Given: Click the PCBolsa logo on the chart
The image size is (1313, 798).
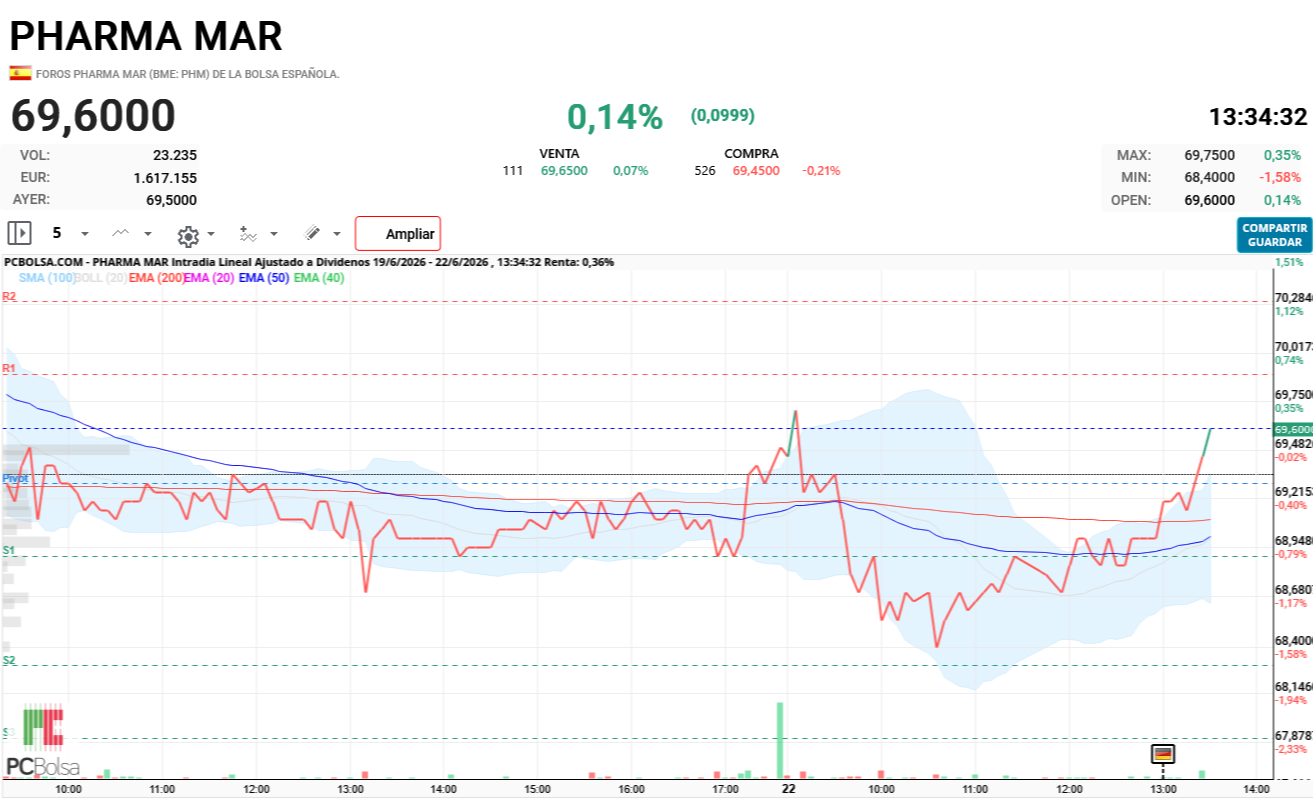Looking at the screenshot, I should (43, 742).
